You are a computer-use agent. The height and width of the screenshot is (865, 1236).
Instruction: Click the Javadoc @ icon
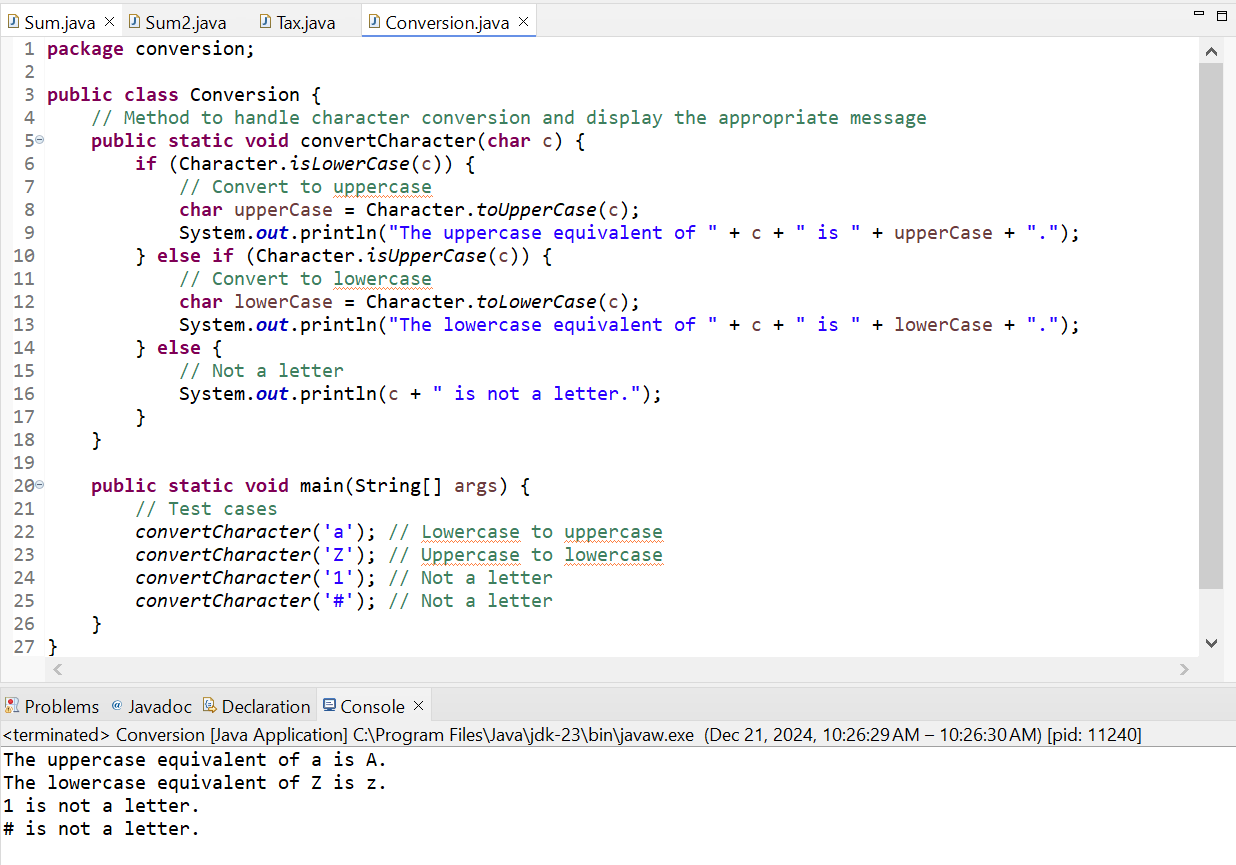[x=116, y=705]
